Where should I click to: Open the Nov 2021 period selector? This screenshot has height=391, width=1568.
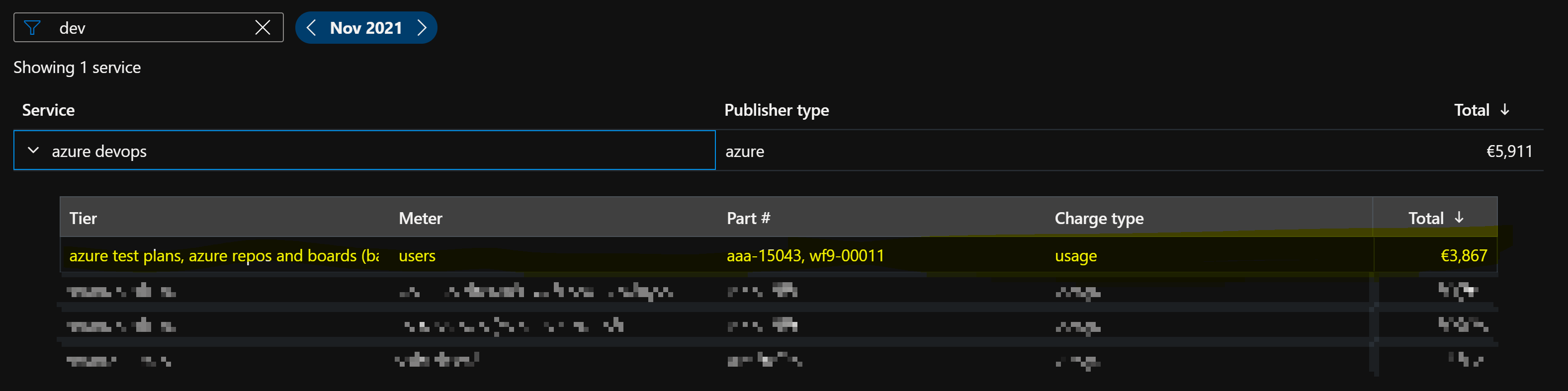click(x=366, y=28)
